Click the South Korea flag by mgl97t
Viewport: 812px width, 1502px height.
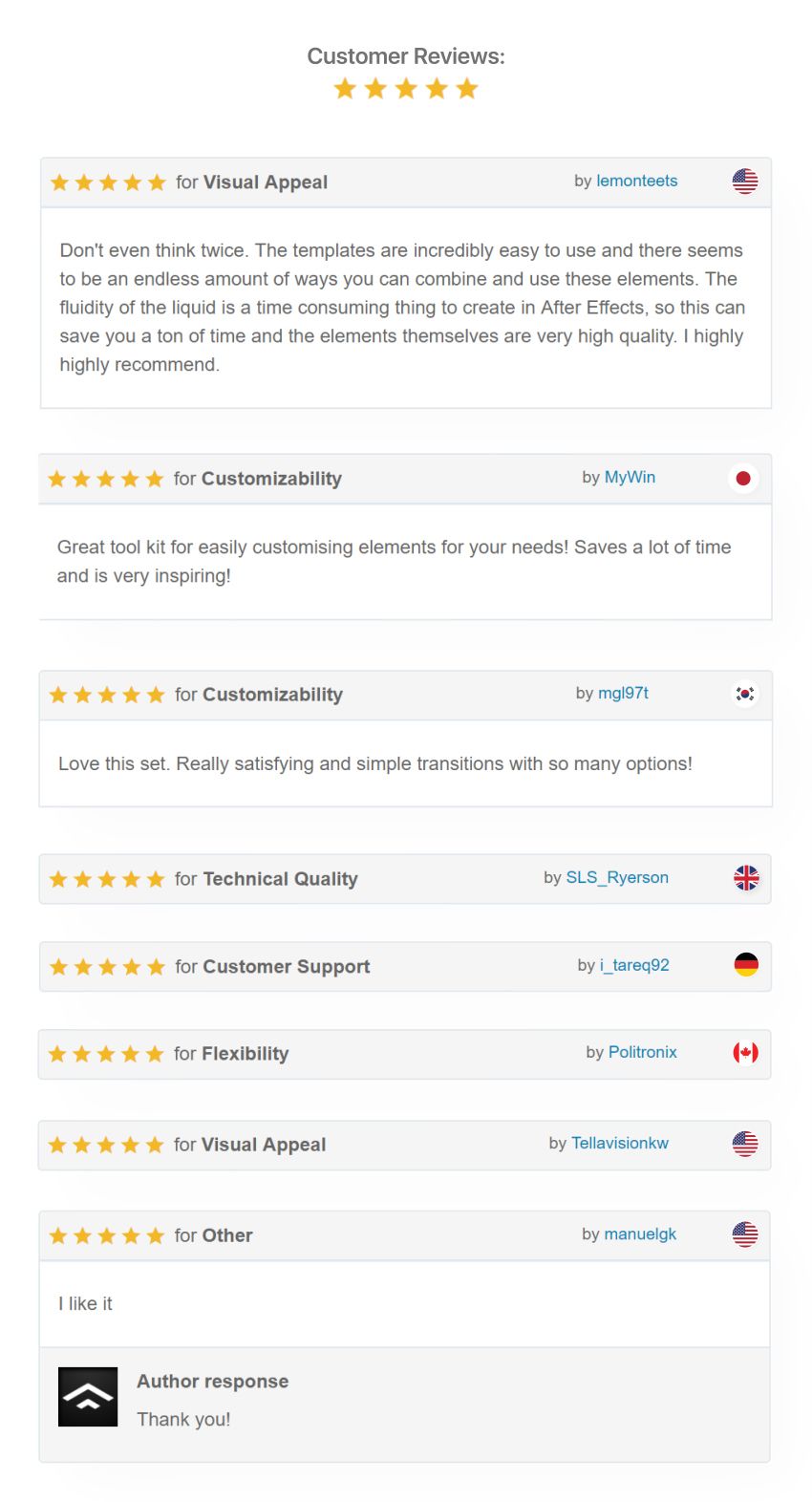pyautogui.click(x=745, y=694)
